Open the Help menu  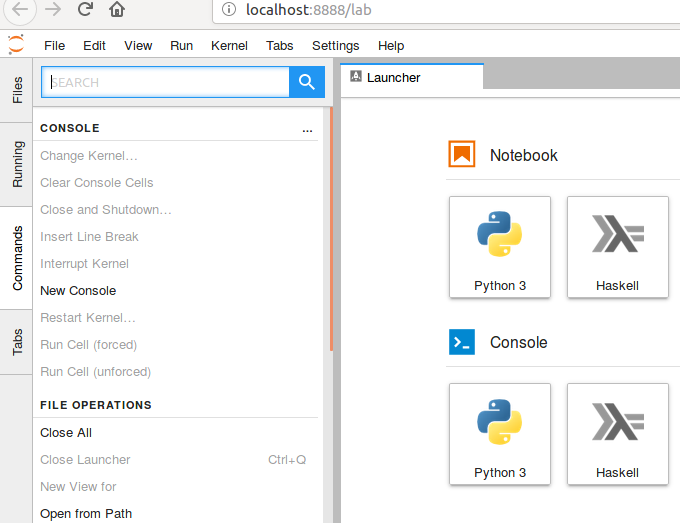[x=391, y=46]
